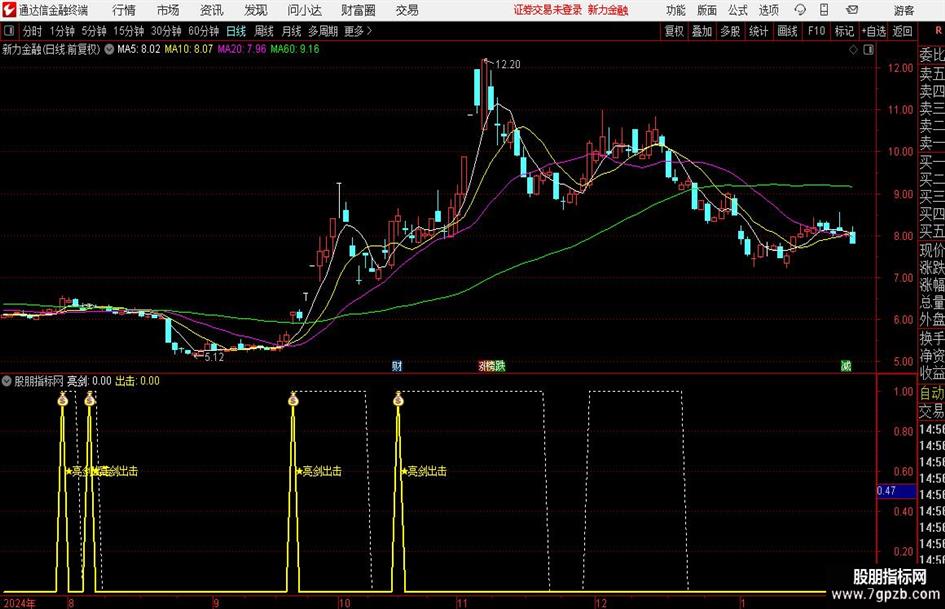Click the 返回 back button
The height and width of the screenshot is (609, 945).
click(x=902, y=31)
